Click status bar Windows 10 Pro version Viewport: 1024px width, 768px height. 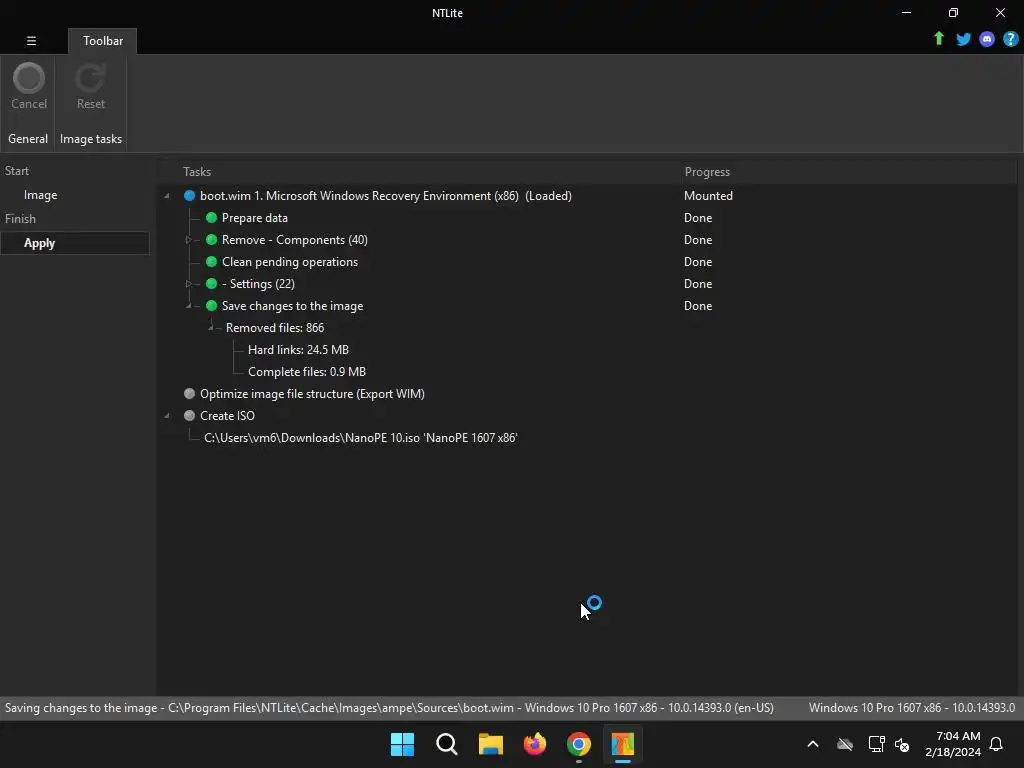point(912,708)
